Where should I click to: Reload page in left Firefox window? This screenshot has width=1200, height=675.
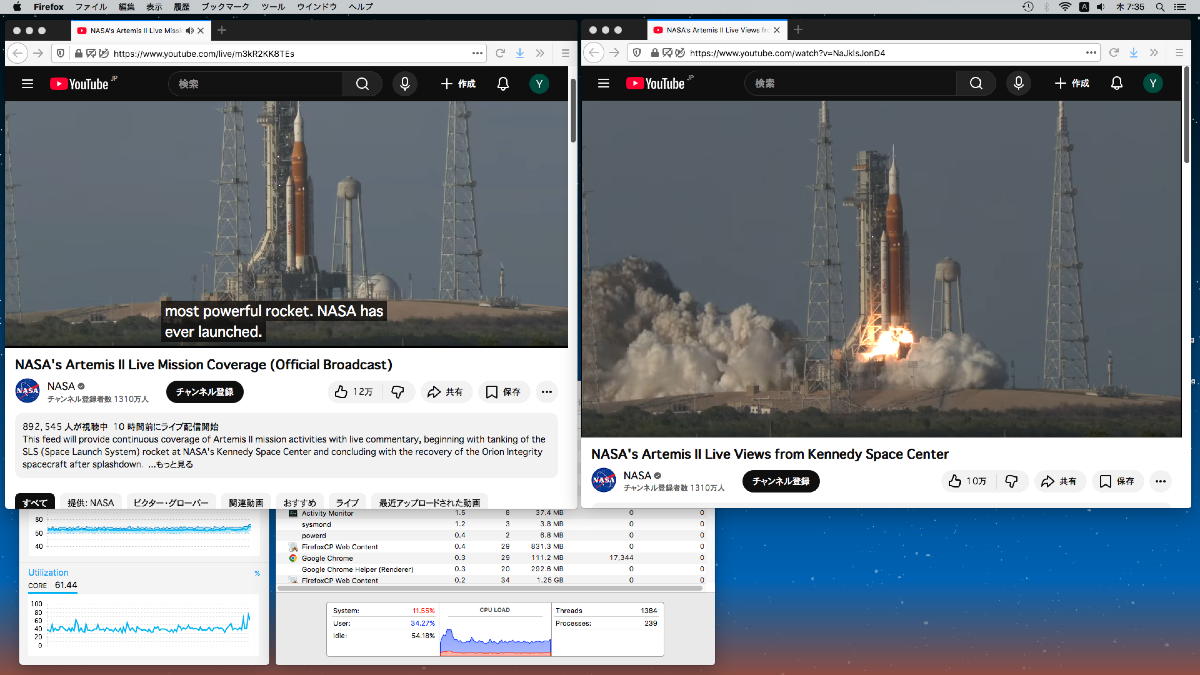pos(499,53)
